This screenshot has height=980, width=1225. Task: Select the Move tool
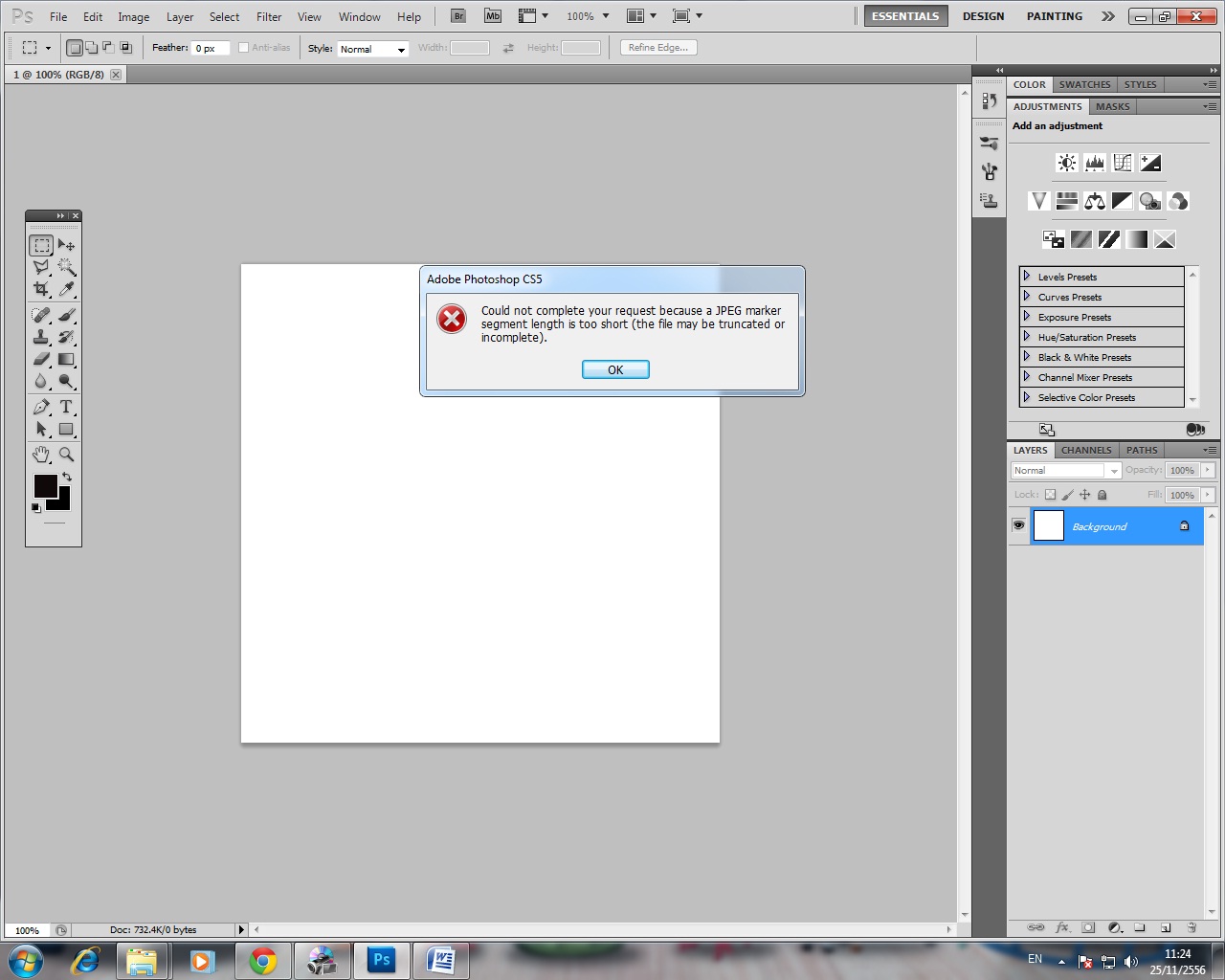pos(66,245)
